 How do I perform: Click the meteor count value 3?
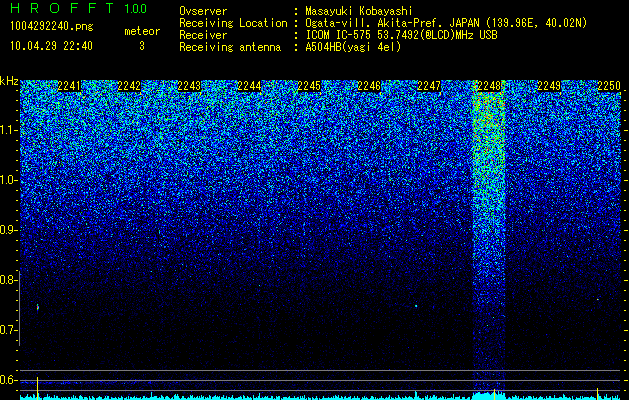coord(142,46)
